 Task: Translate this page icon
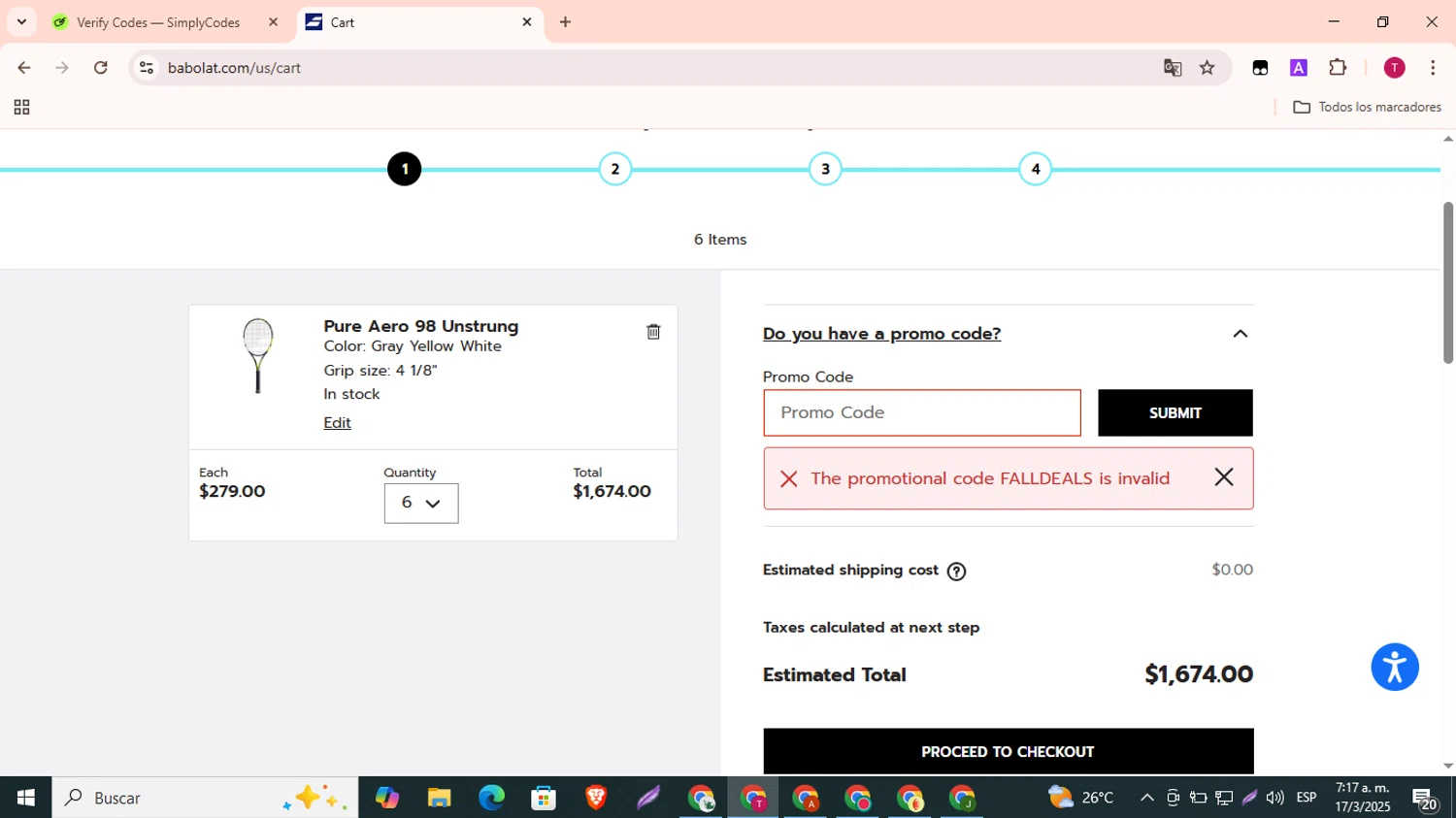click(x=1173, y=68)
